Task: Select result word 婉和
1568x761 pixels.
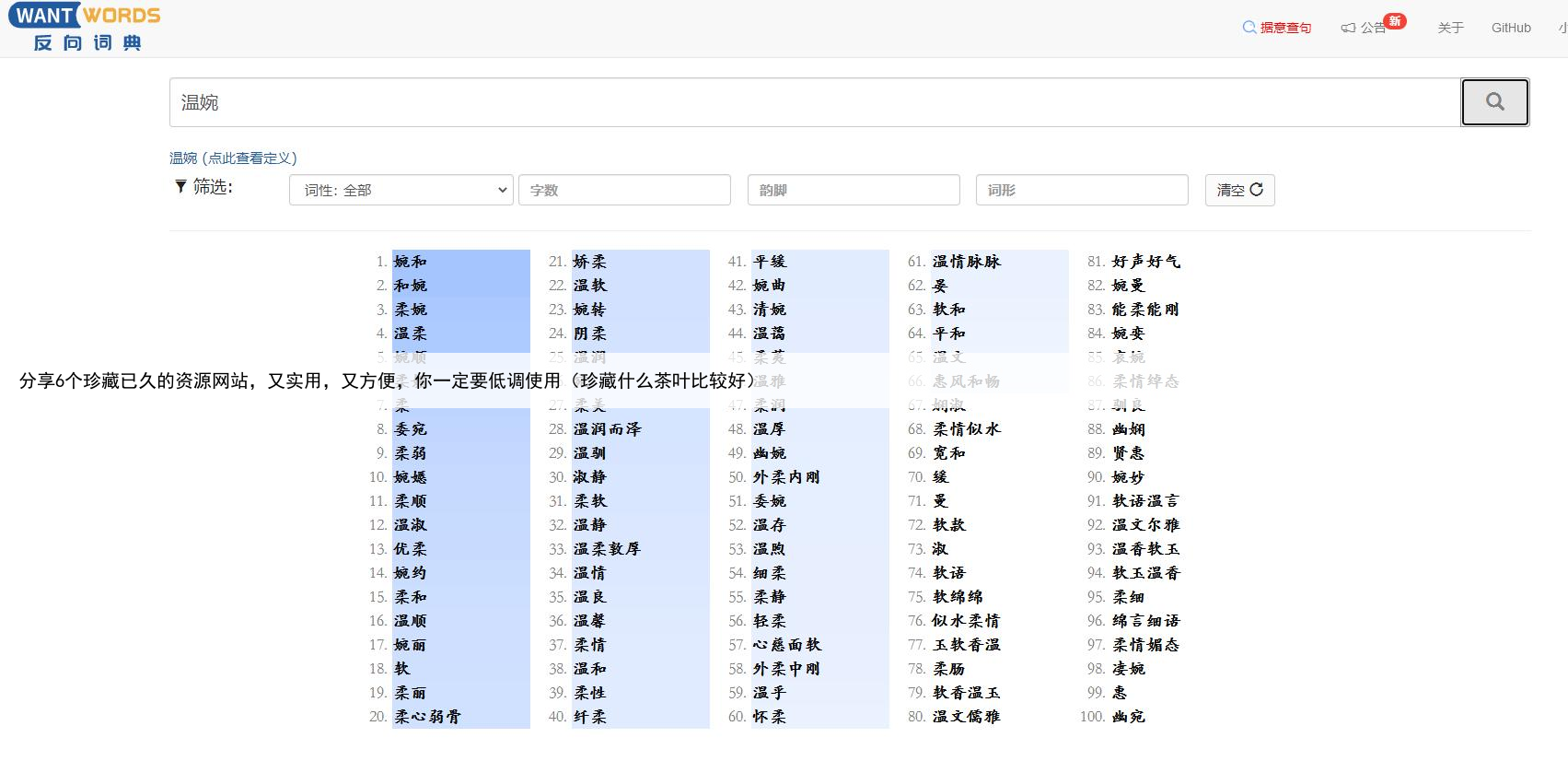Action: [411, 262]
